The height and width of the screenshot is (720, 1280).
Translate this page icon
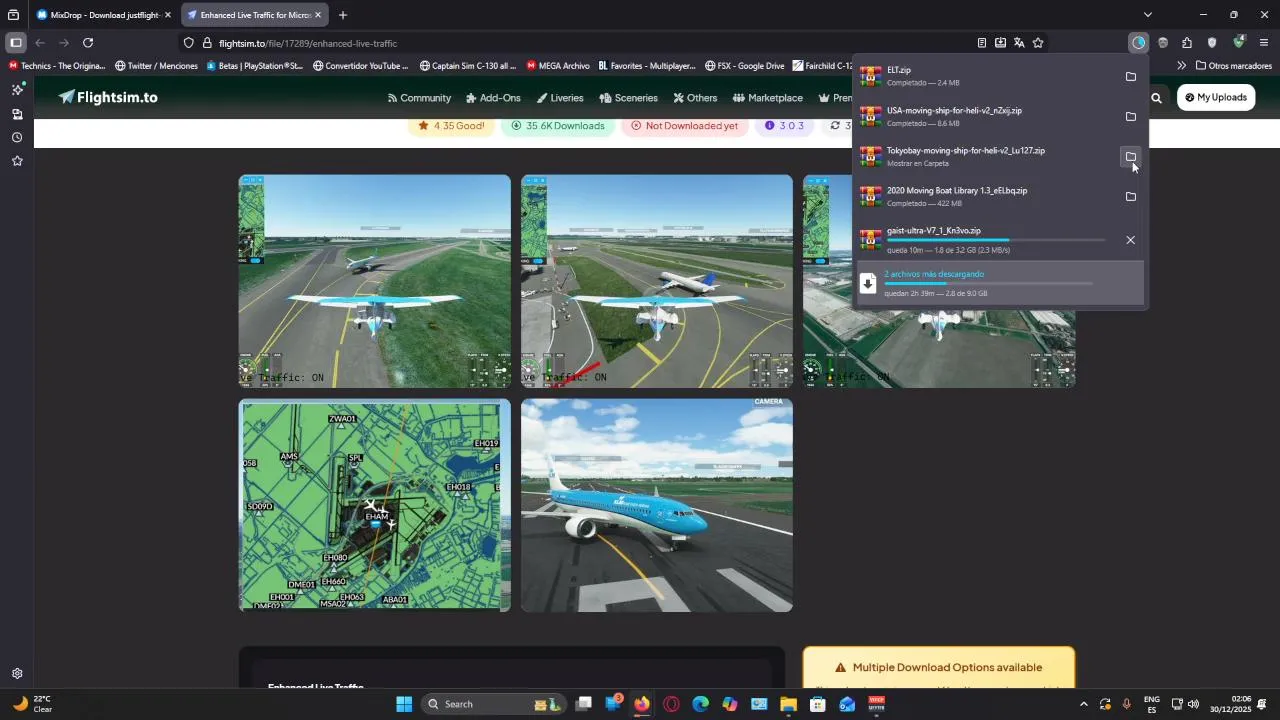pyautogui.click(x=1019, y=43)
